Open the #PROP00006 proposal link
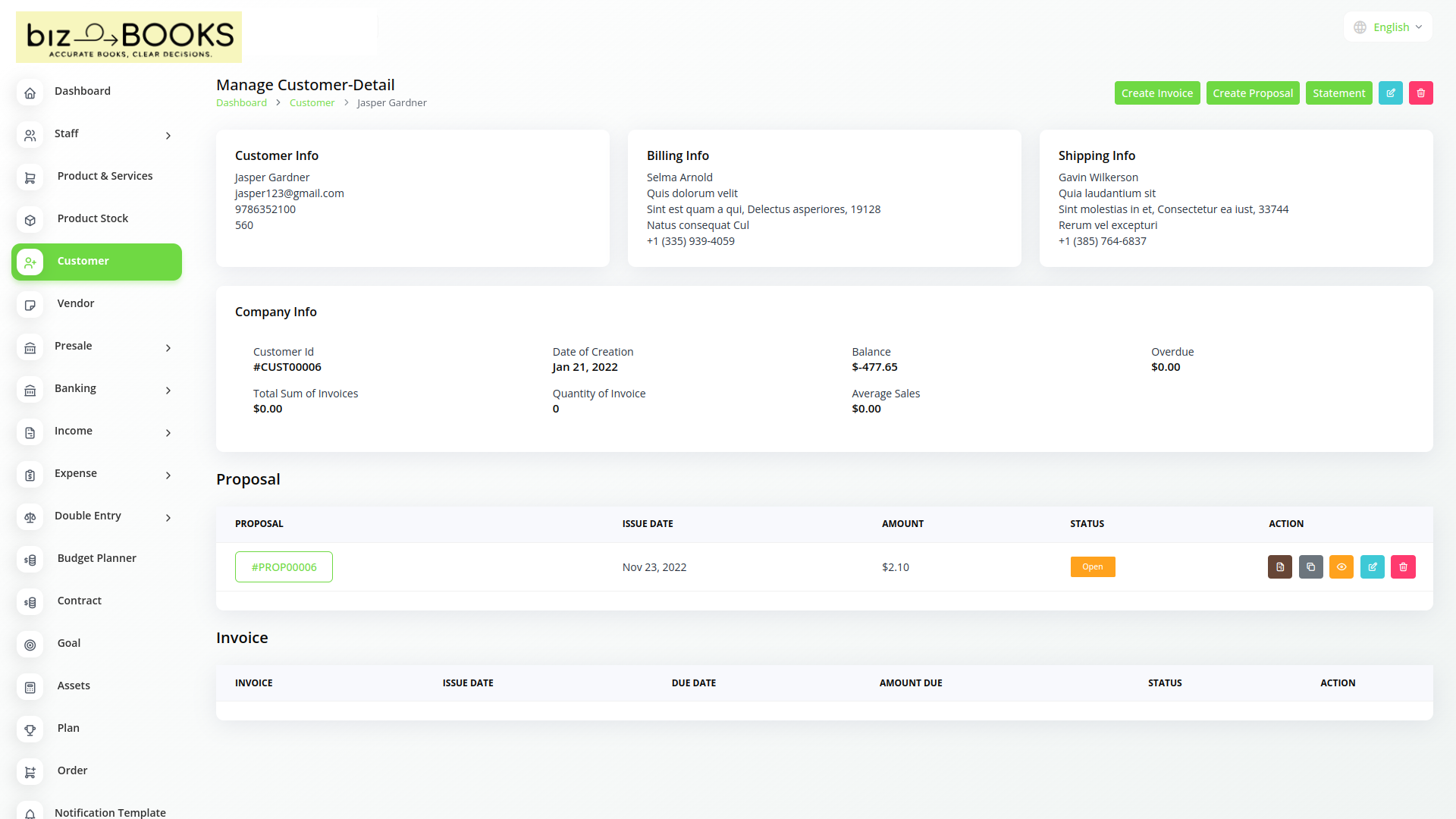Screen dimensions: 1456x819 coord(284,566)
